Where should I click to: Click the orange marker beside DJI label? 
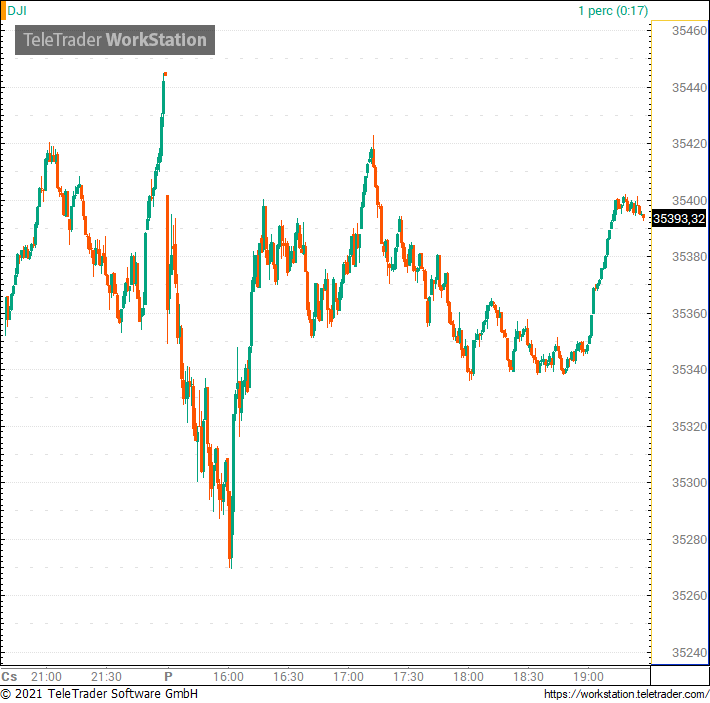click(3, 11)
